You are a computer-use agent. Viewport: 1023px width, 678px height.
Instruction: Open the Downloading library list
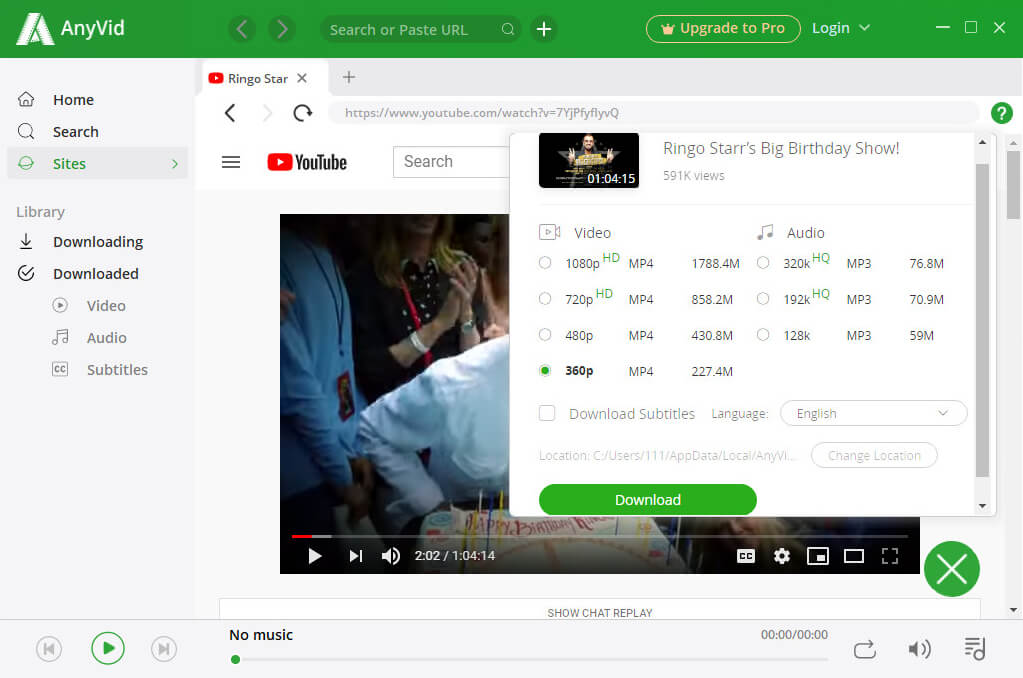[x=98, y=242]
